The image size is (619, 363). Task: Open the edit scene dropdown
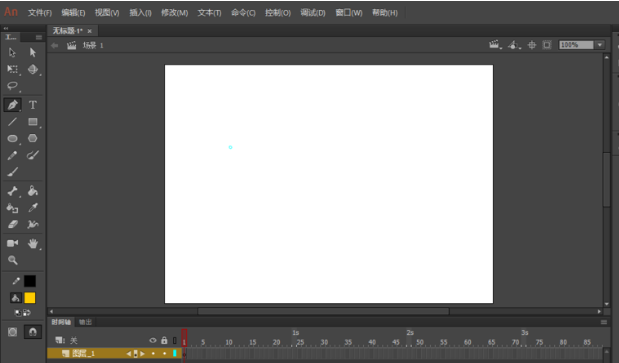point(495,45)
